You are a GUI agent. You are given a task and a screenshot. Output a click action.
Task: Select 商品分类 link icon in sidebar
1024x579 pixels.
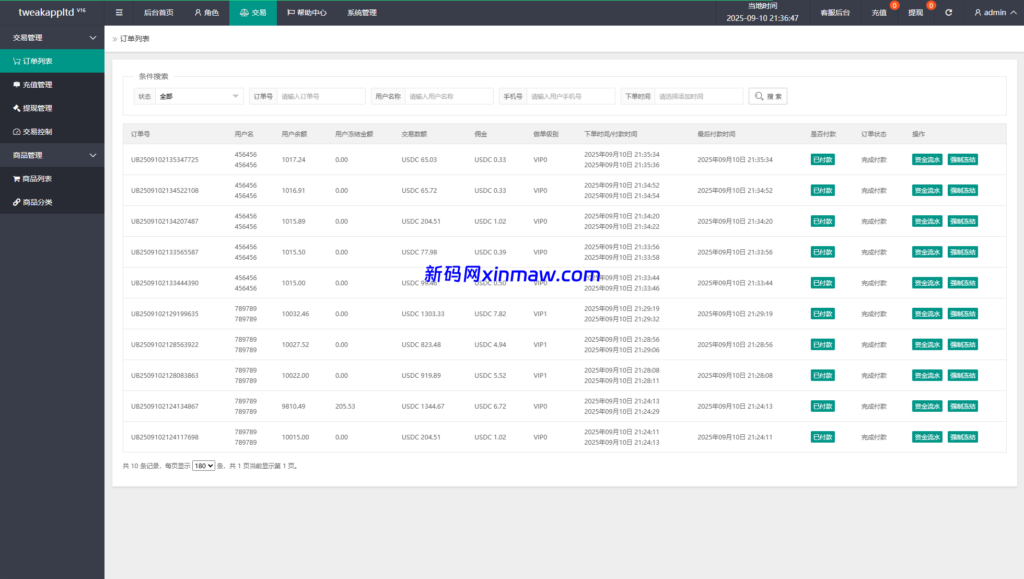point(18,200)
